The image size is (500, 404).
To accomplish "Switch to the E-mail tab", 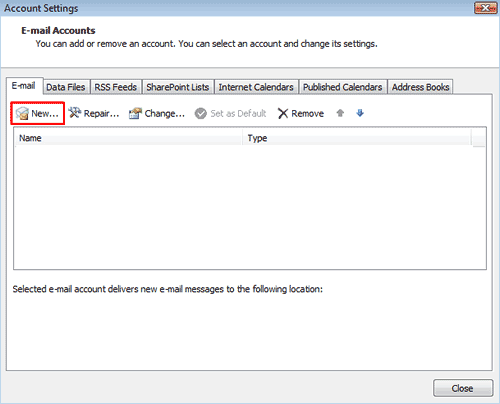I will (x=24, y=86).
